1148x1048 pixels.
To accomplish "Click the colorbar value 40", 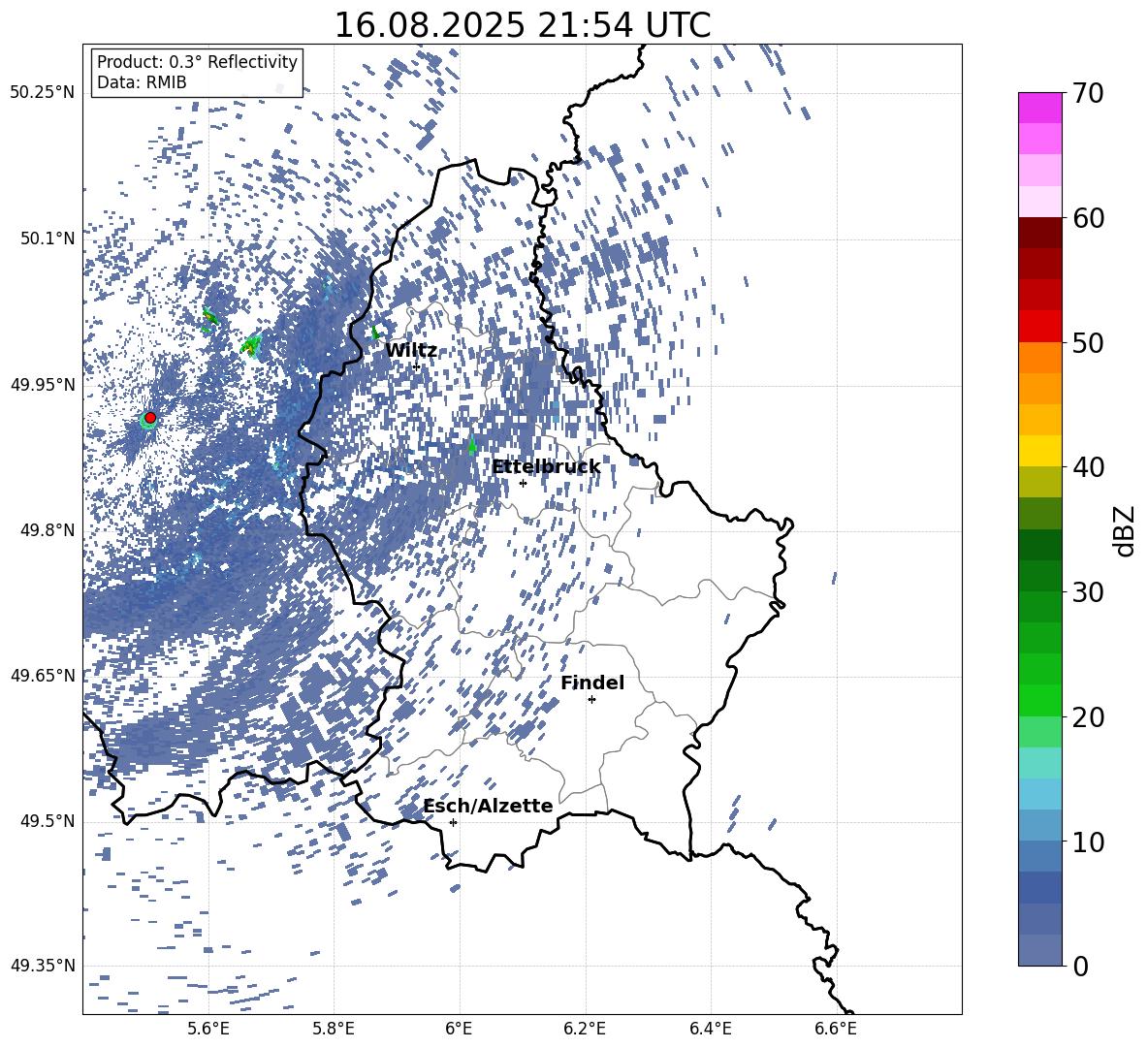I will point(1088,467).
